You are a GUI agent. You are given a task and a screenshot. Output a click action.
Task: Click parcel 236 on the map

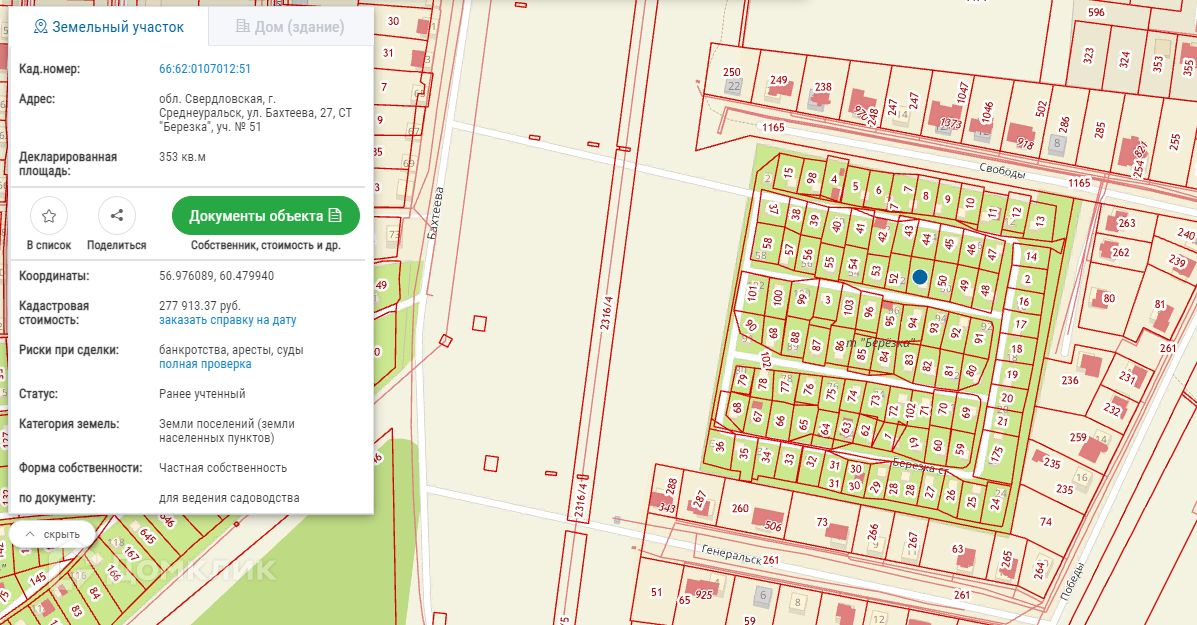pos(1070,380)
